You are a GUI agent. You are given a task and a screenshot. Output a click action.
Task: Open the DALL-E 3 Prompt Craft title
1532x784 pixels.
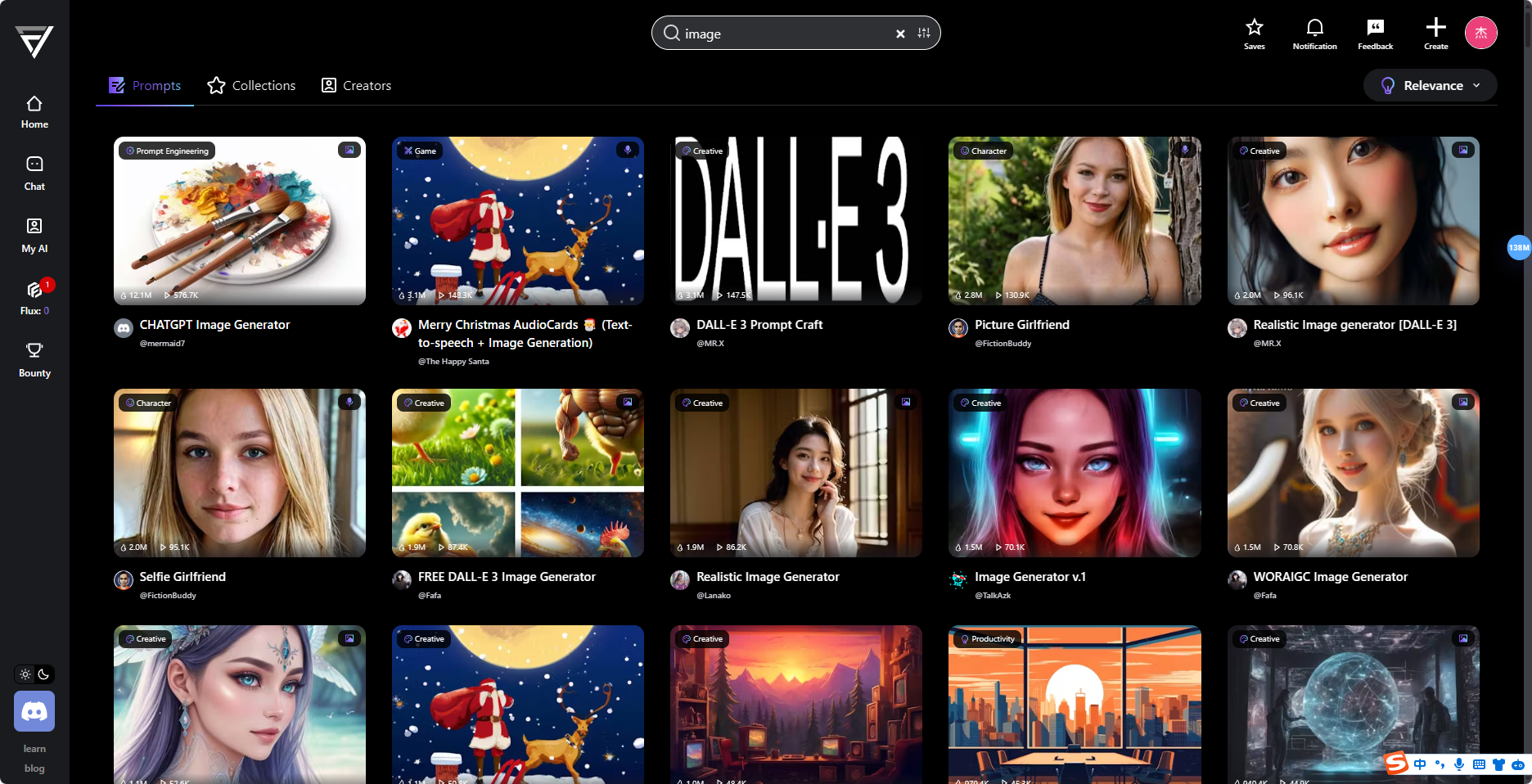pos(759,325)
